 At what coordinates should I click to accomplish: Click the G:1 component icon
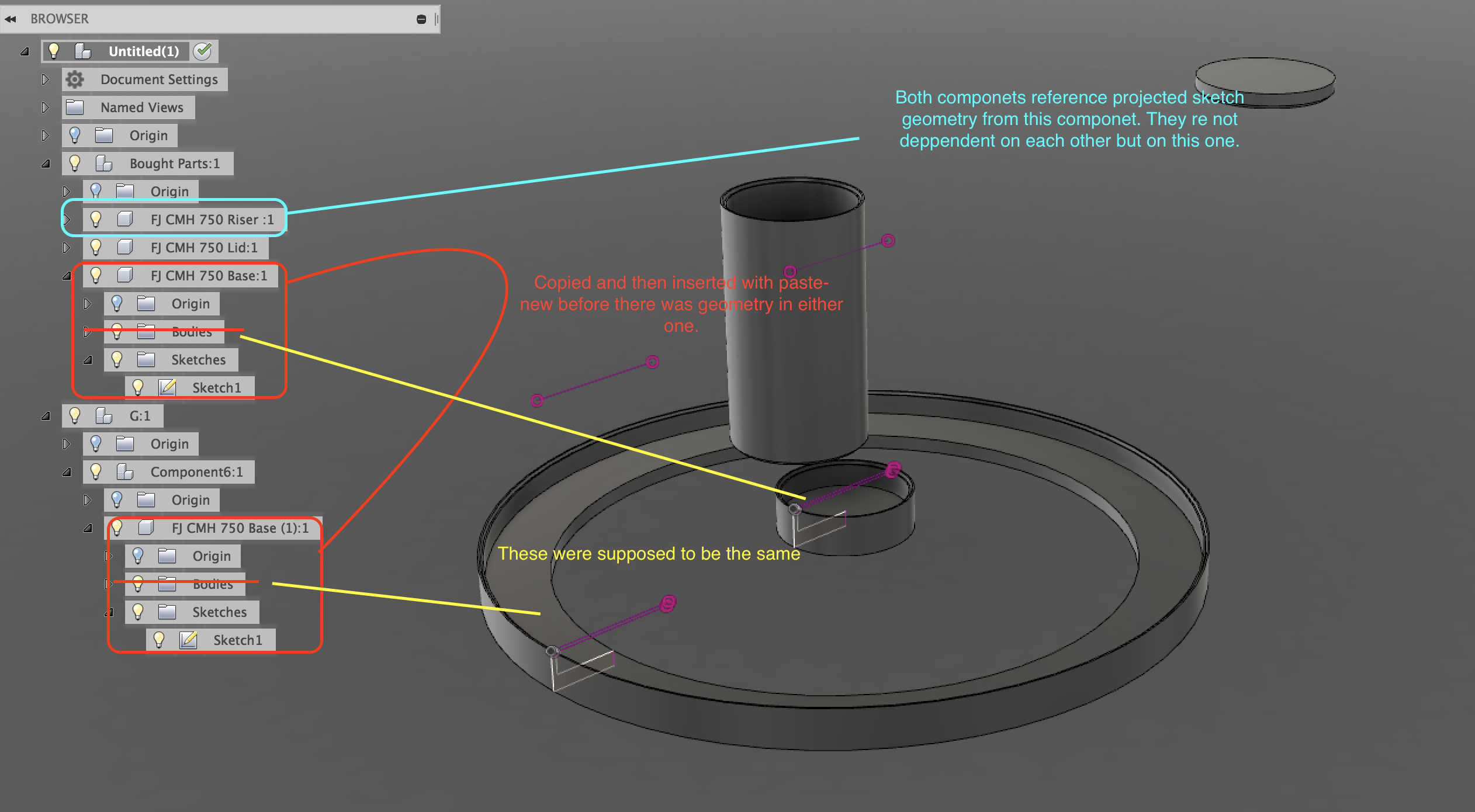click(104, 416)
